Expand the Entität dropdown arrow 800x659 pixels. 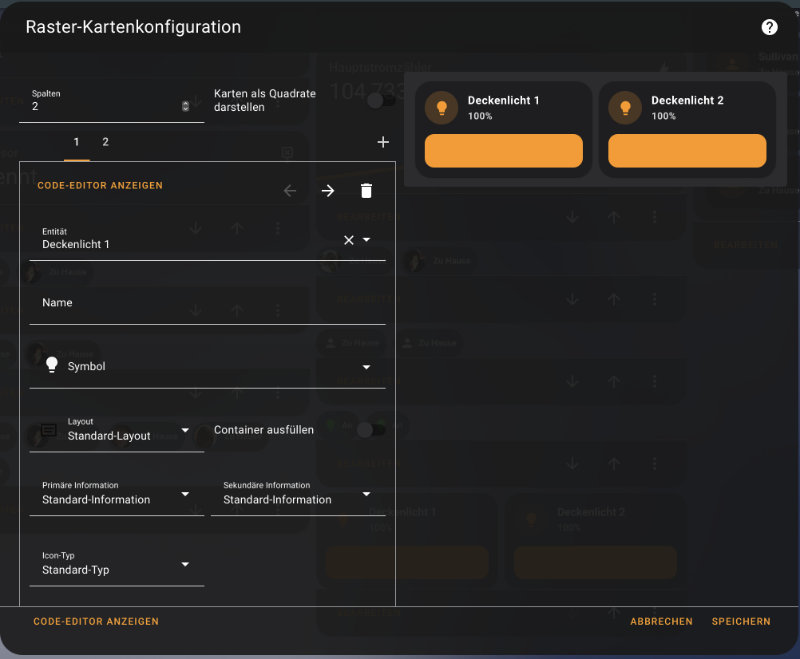(367, 240)
